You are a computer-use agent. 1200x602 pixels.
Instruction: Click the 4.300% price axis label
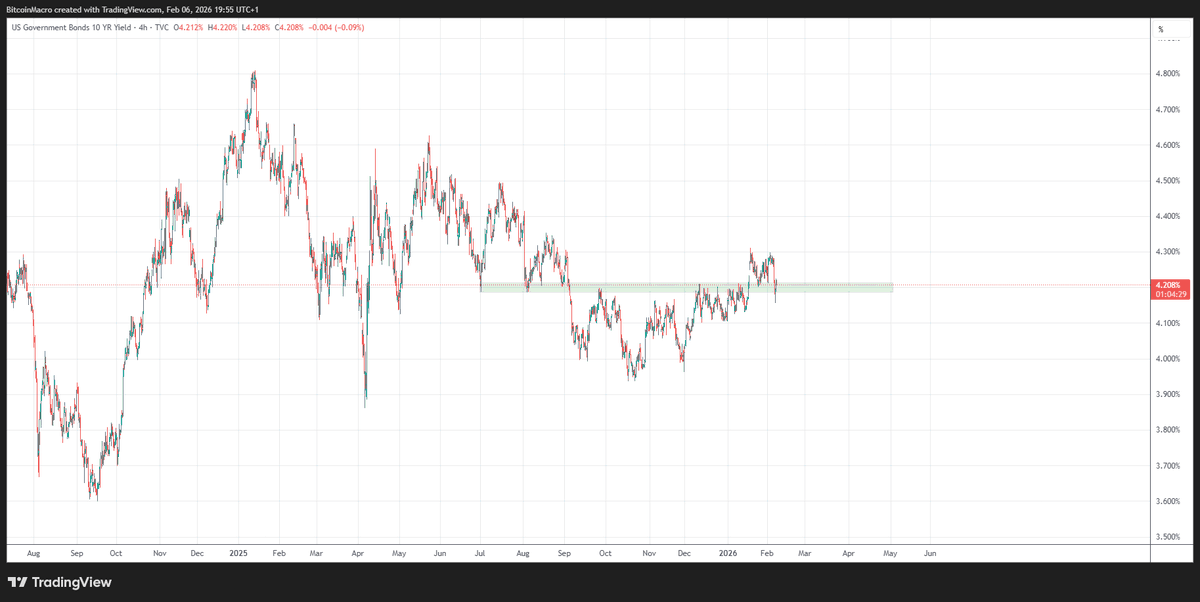point(1170,251)
